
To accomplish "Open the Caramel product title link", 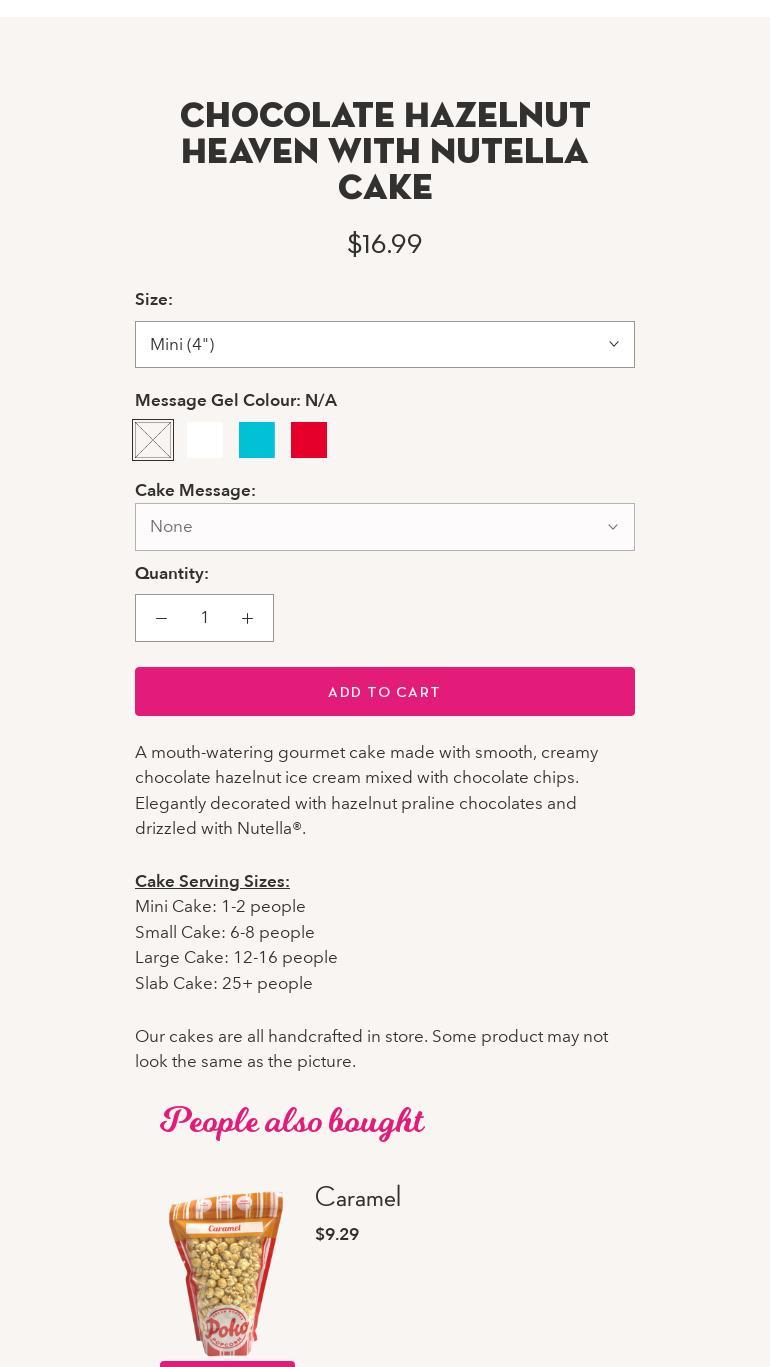I will click(x=358, y=1197).
